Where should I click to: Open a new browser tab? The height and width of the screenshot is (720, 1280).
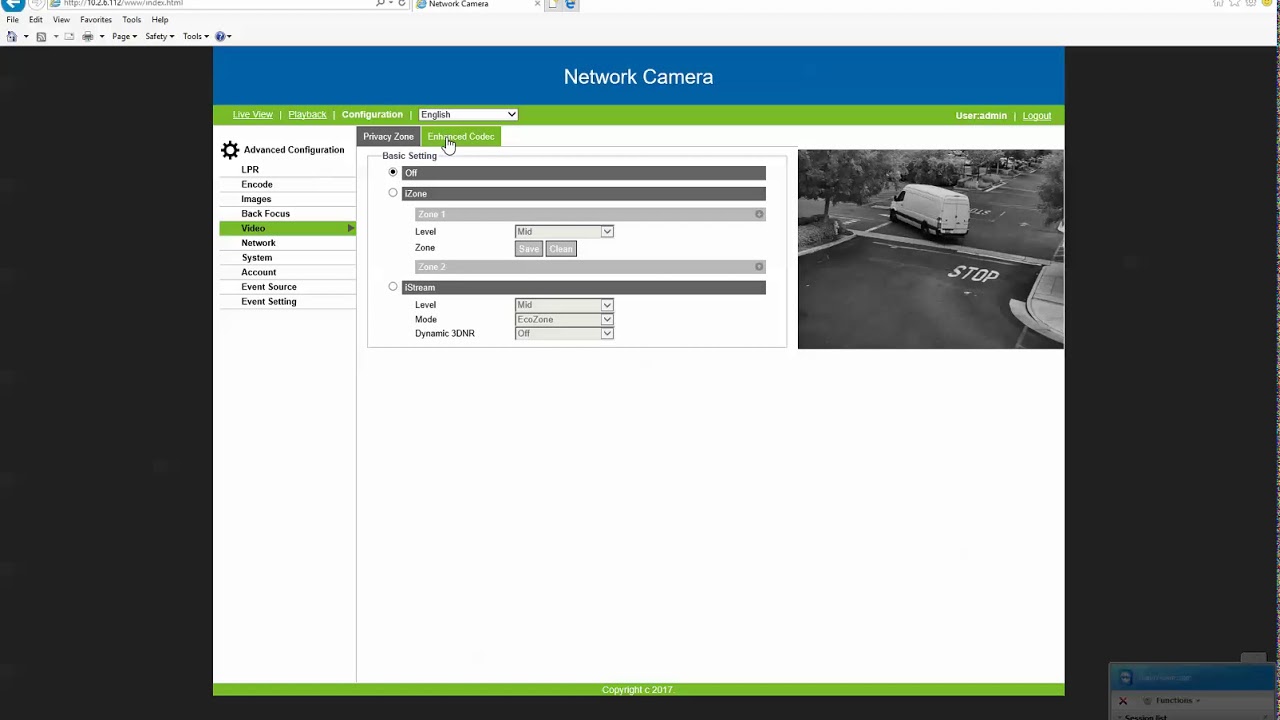click(554, 4)
